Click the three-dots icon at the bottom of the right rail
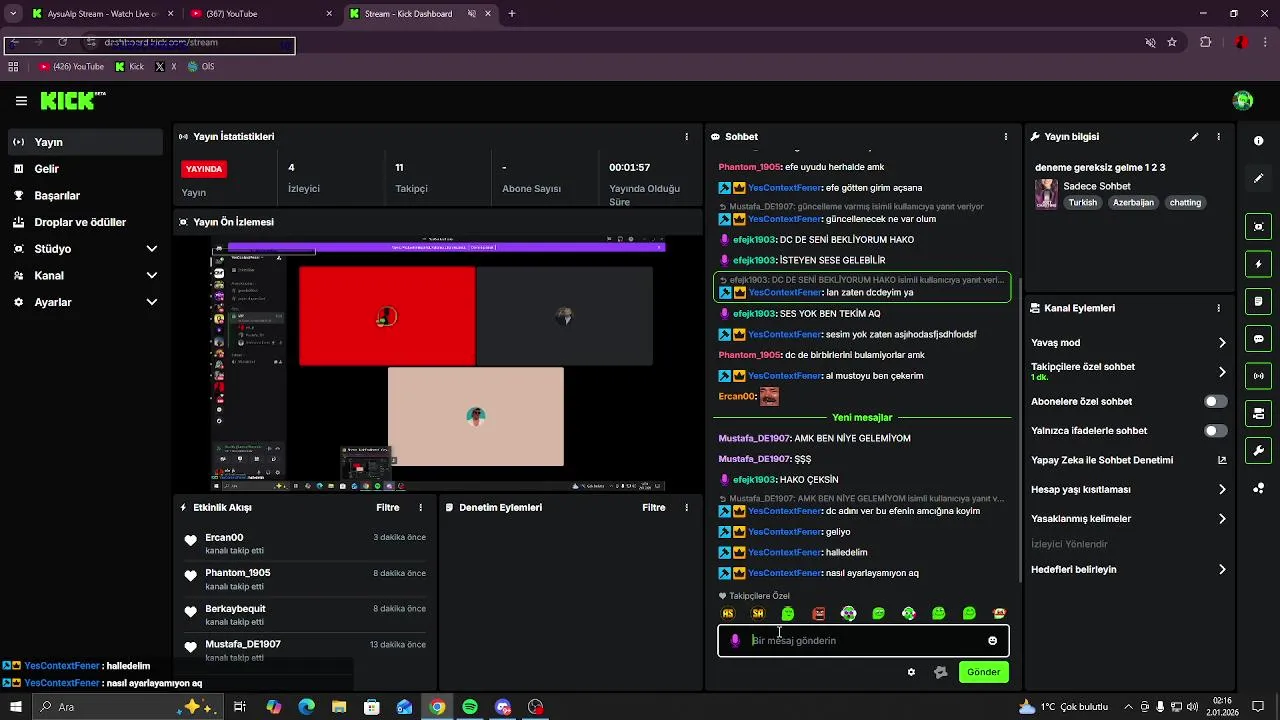The height and width of the screenshot is (720, 1280). coord(1258,488)
